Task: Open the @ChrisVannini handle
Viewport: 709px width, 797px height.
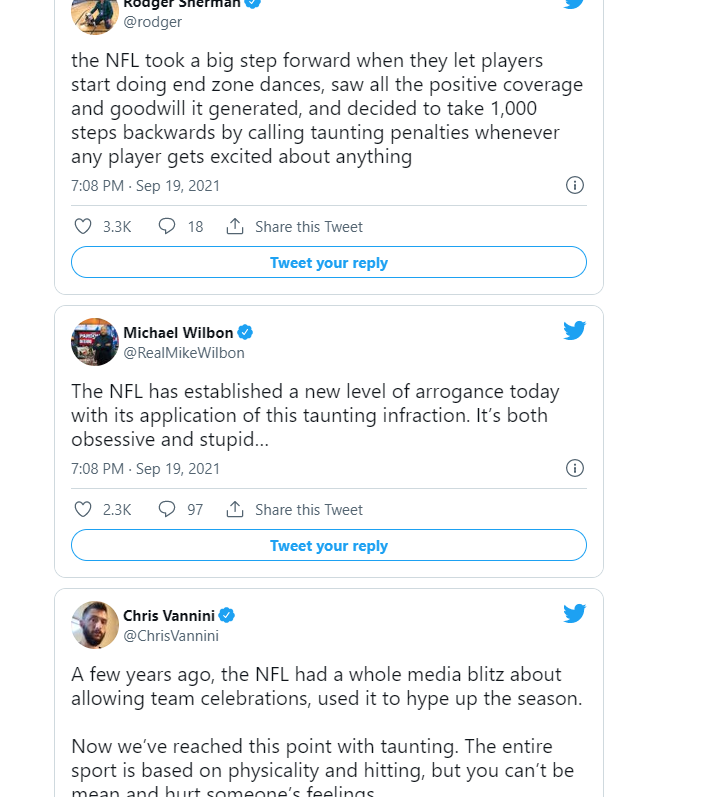Action: (x=170, y=636)
